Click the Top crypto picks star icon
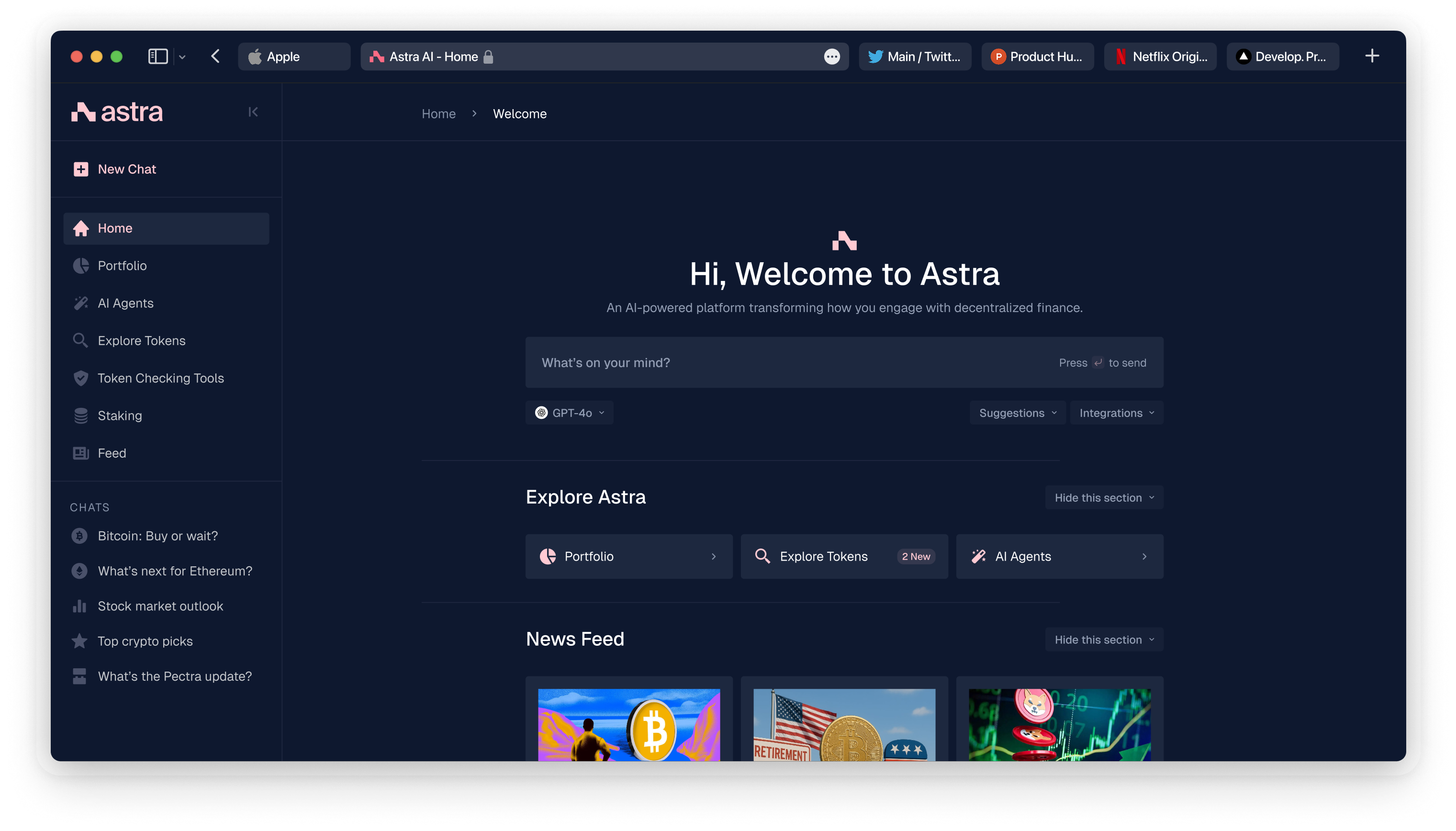This screenshot has height=831, width=1456. tap(79, 641)
